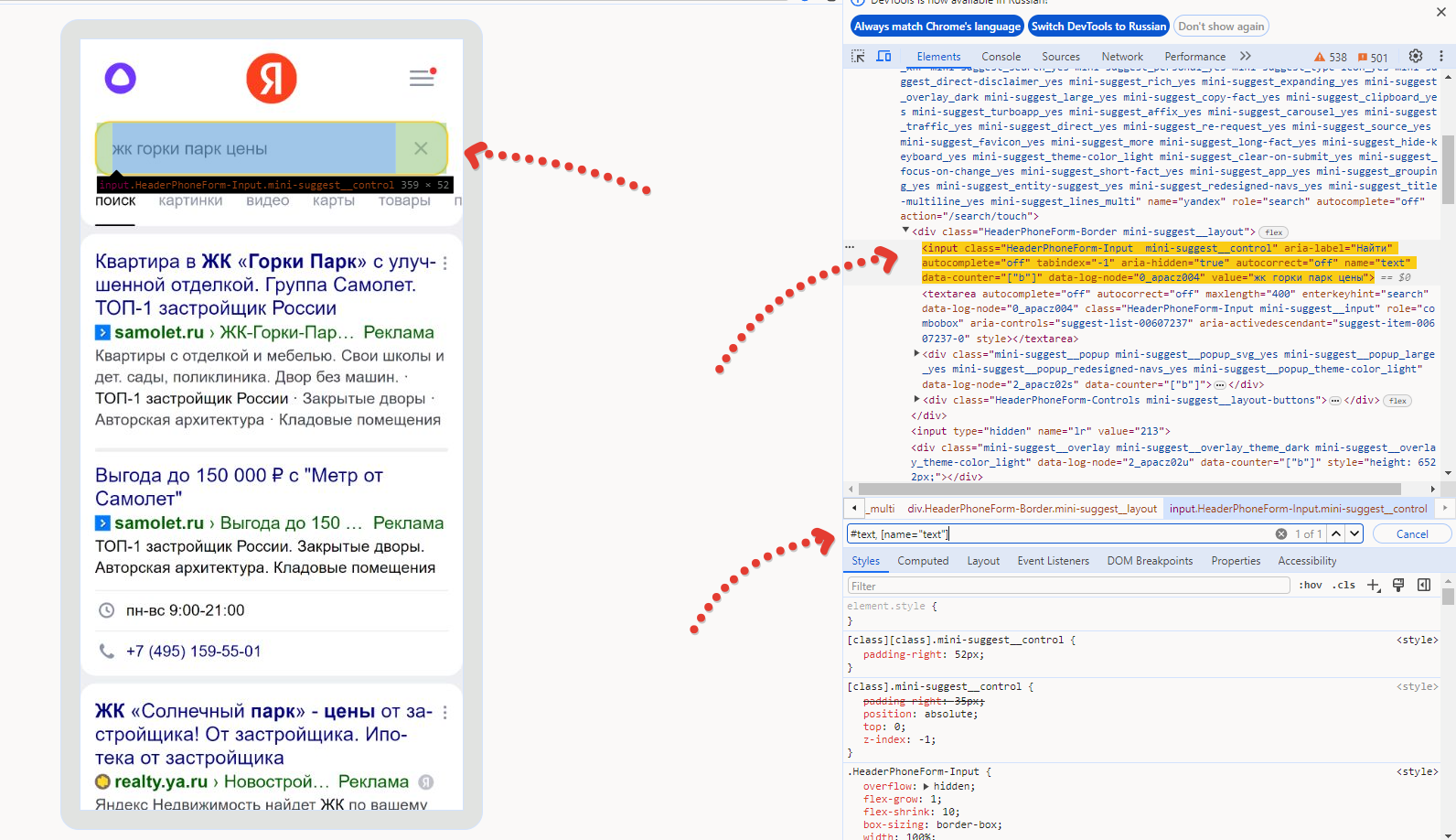Click the Styles Filter input field
The height and width of the screenshot is (840, 1456).
[x=1067, y=586]
